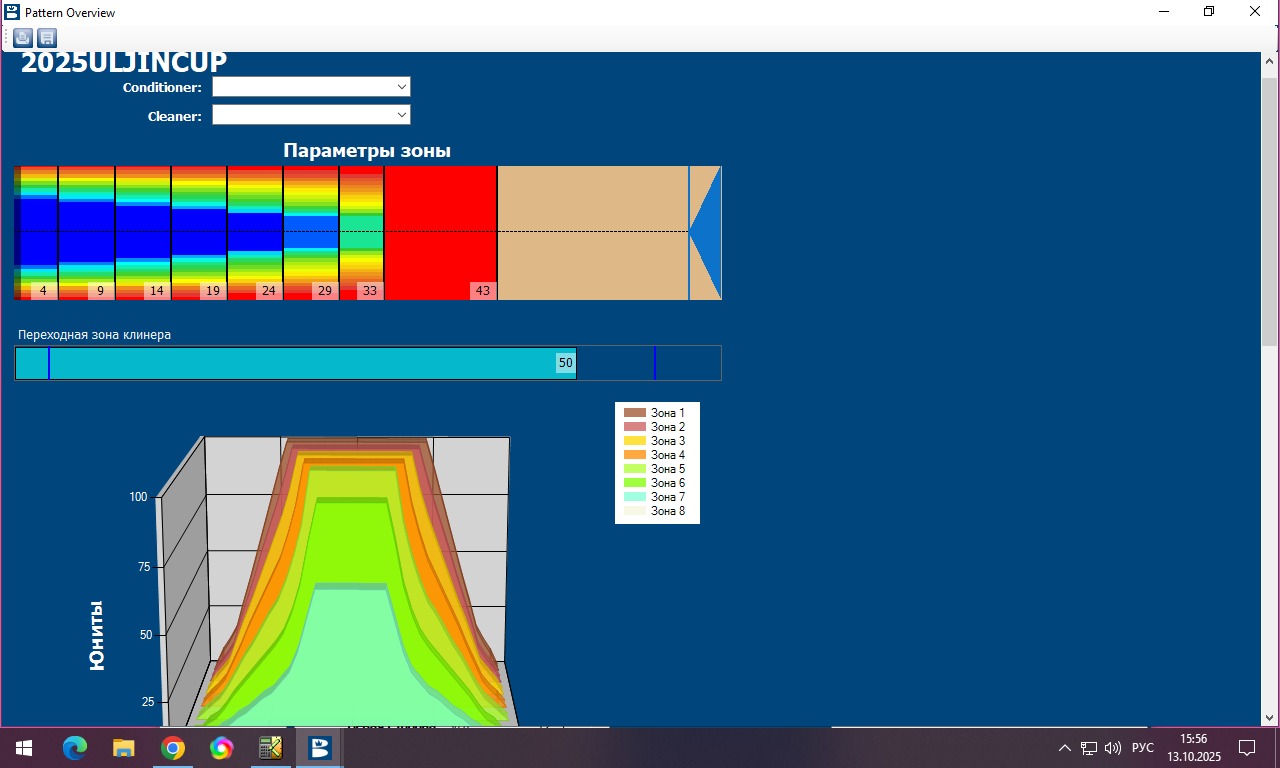Switch the РУС input language indicator
This screenshot has height=768, width=1280.
tap(1142, 748)
